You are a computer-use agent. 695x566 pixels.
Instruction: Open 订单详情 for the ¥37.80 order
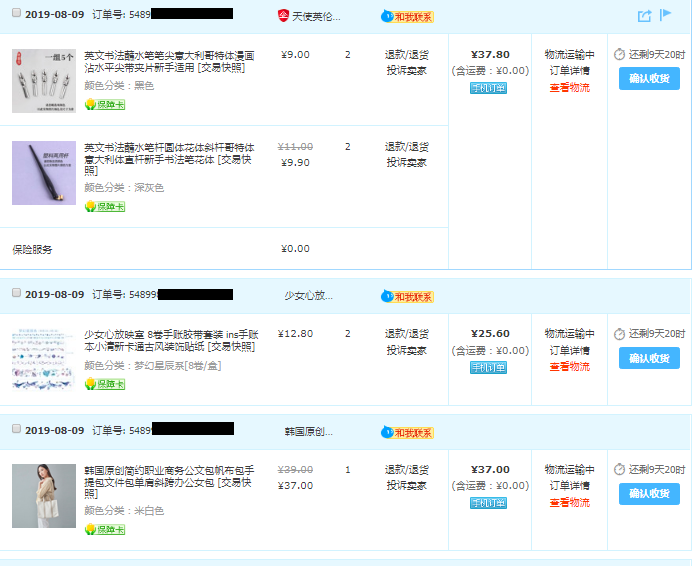click(x=569, y=70)
